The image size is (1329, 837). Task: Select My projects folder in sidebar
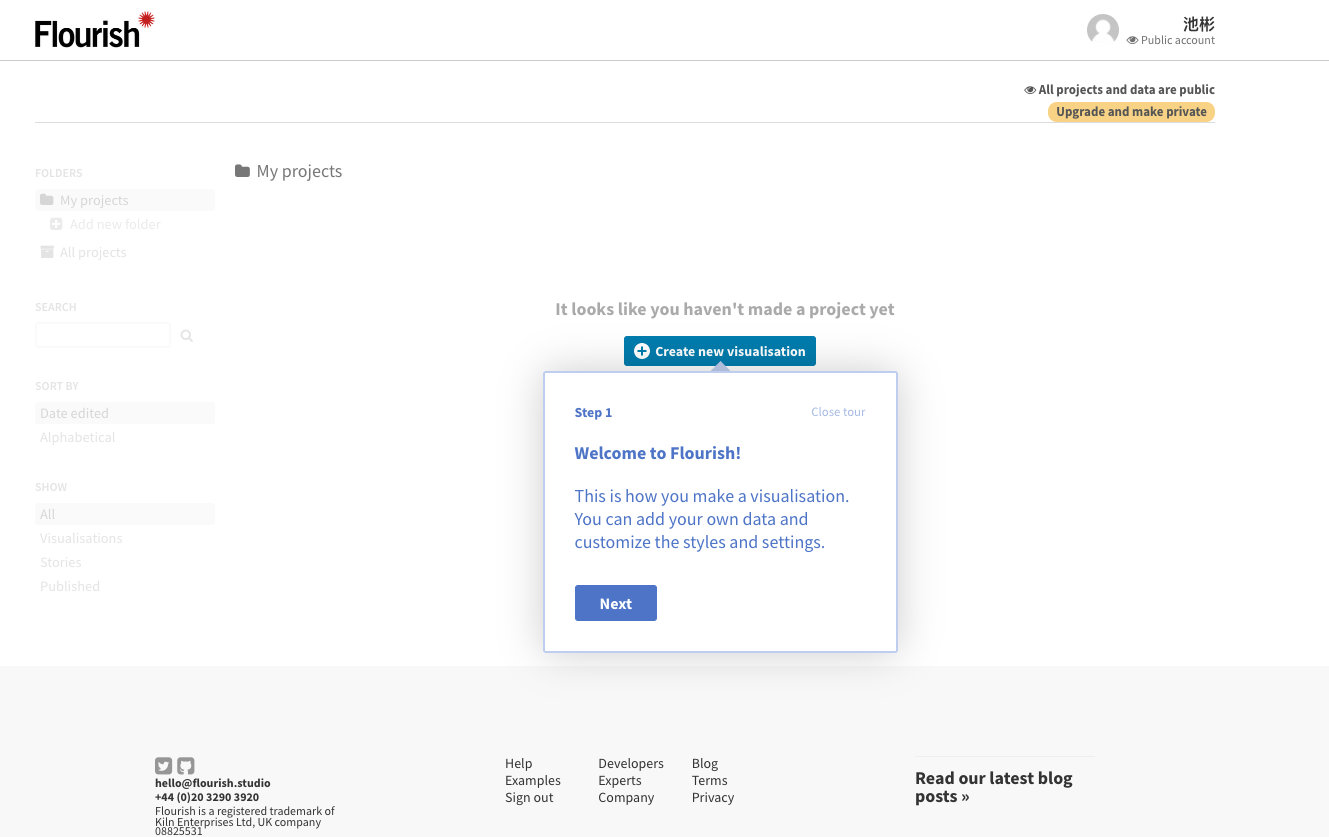(x=125, y=200)
